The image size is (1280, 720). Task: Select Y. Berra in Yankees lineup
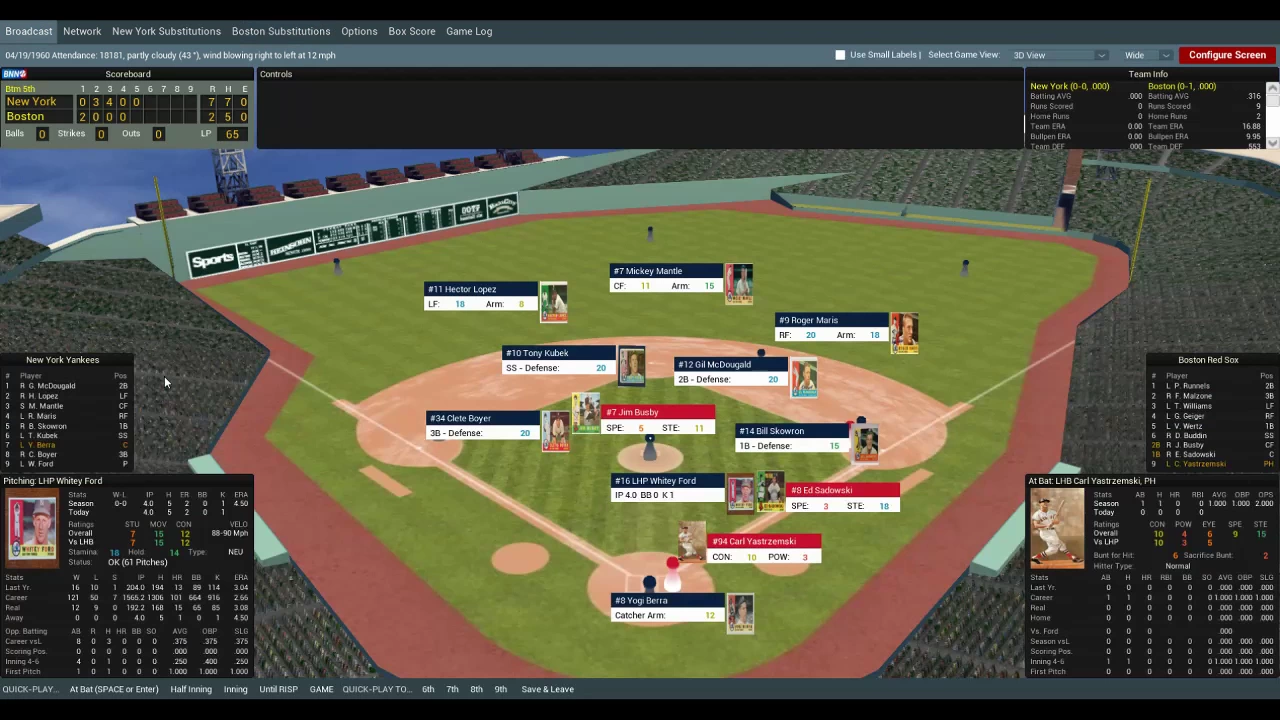point(65,445)
